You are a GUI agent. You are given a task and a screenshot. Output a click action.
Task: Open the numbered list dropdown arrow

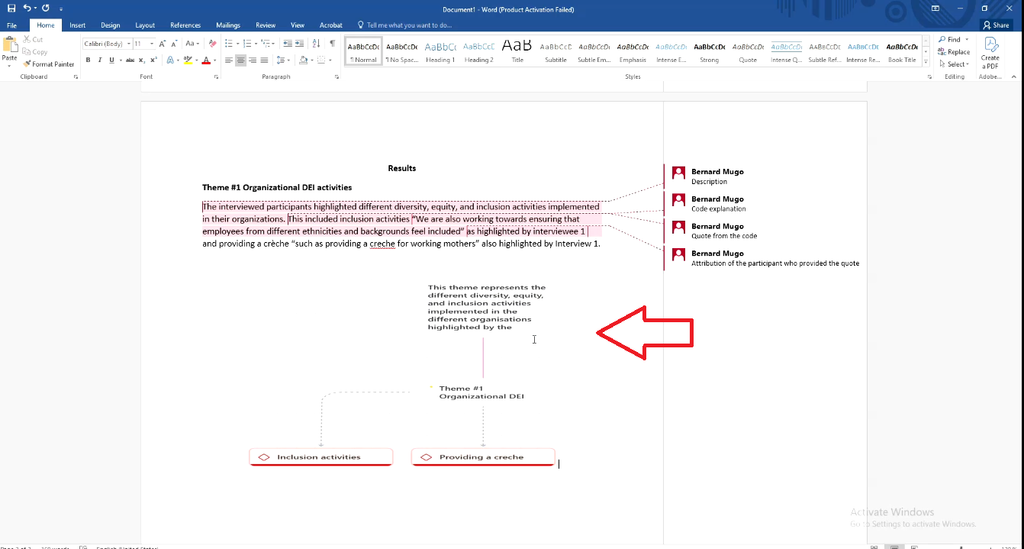point(255,44)
